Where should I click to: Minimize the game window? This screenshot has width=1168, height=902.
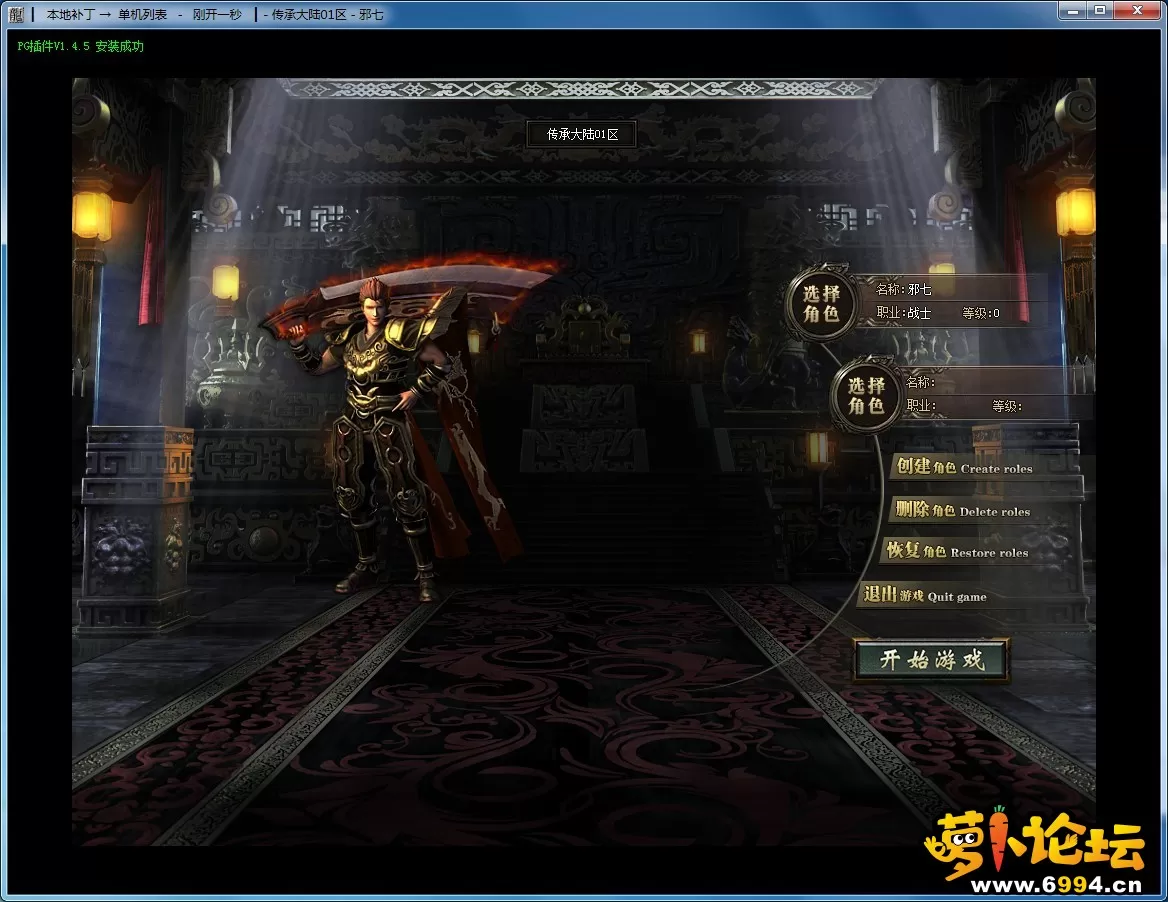tap(1073, 10)
